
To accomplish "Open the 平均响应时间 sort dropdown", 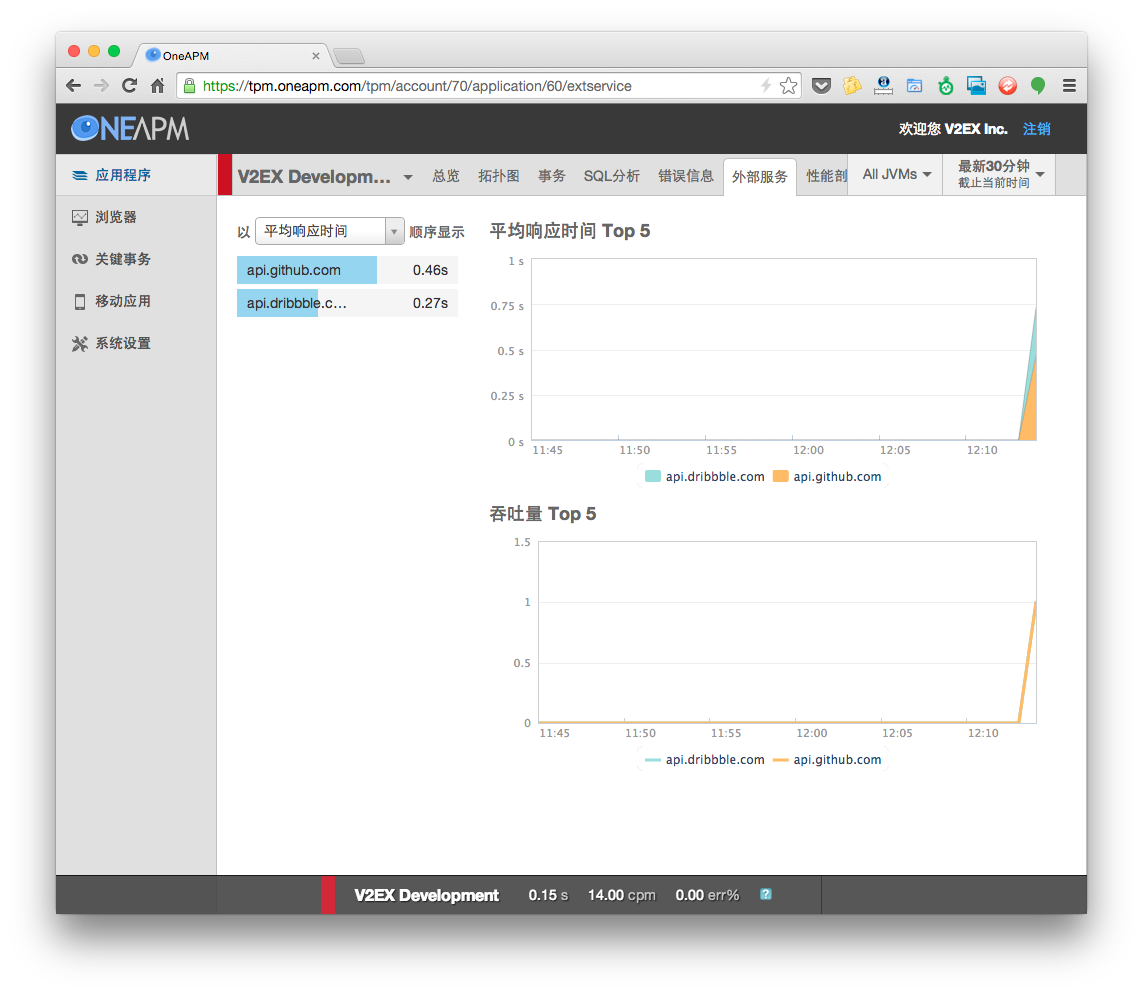I will point(329,231).
